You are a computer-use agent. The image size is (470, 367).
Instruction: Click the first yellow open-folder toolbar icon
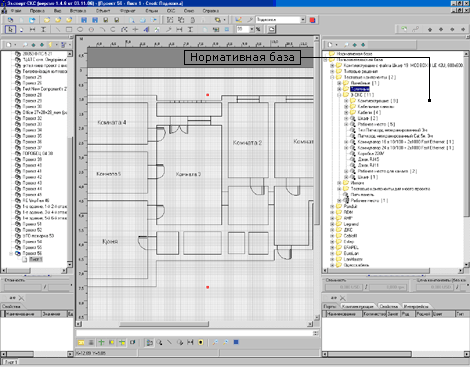pos(47,20)
